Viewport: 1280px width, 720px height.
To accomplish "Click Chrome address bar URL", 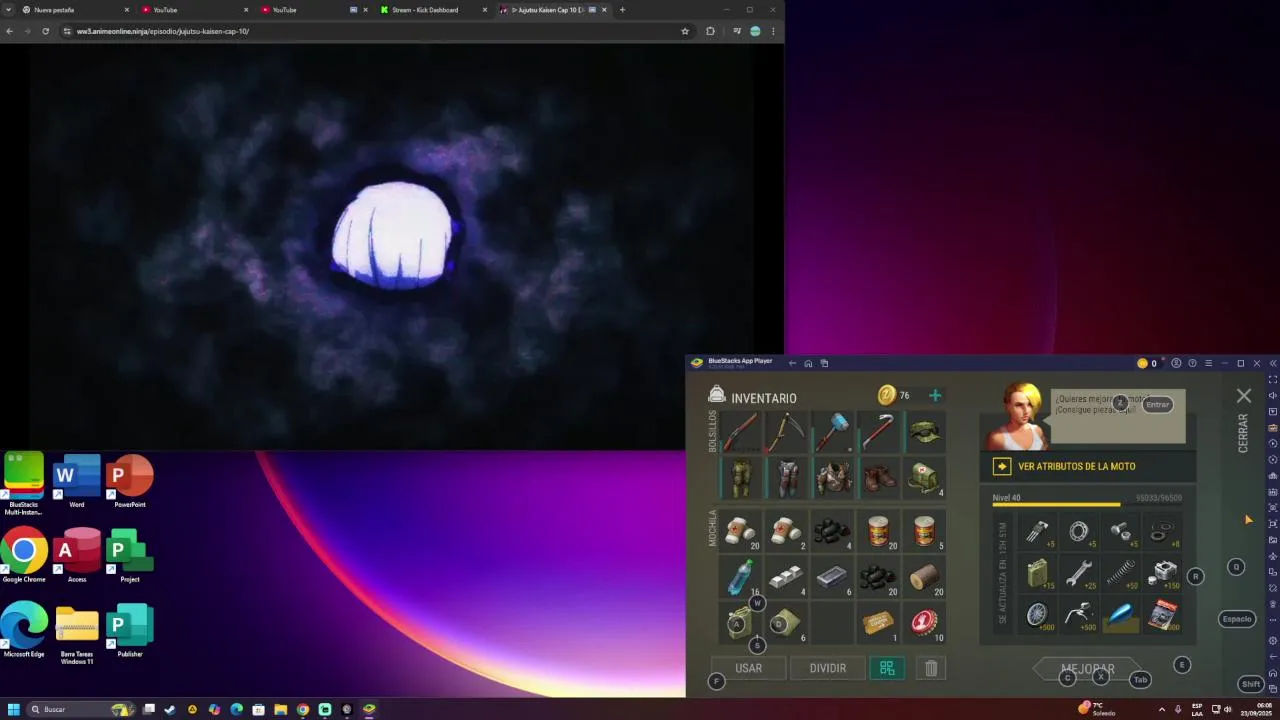I will (370, 31).
